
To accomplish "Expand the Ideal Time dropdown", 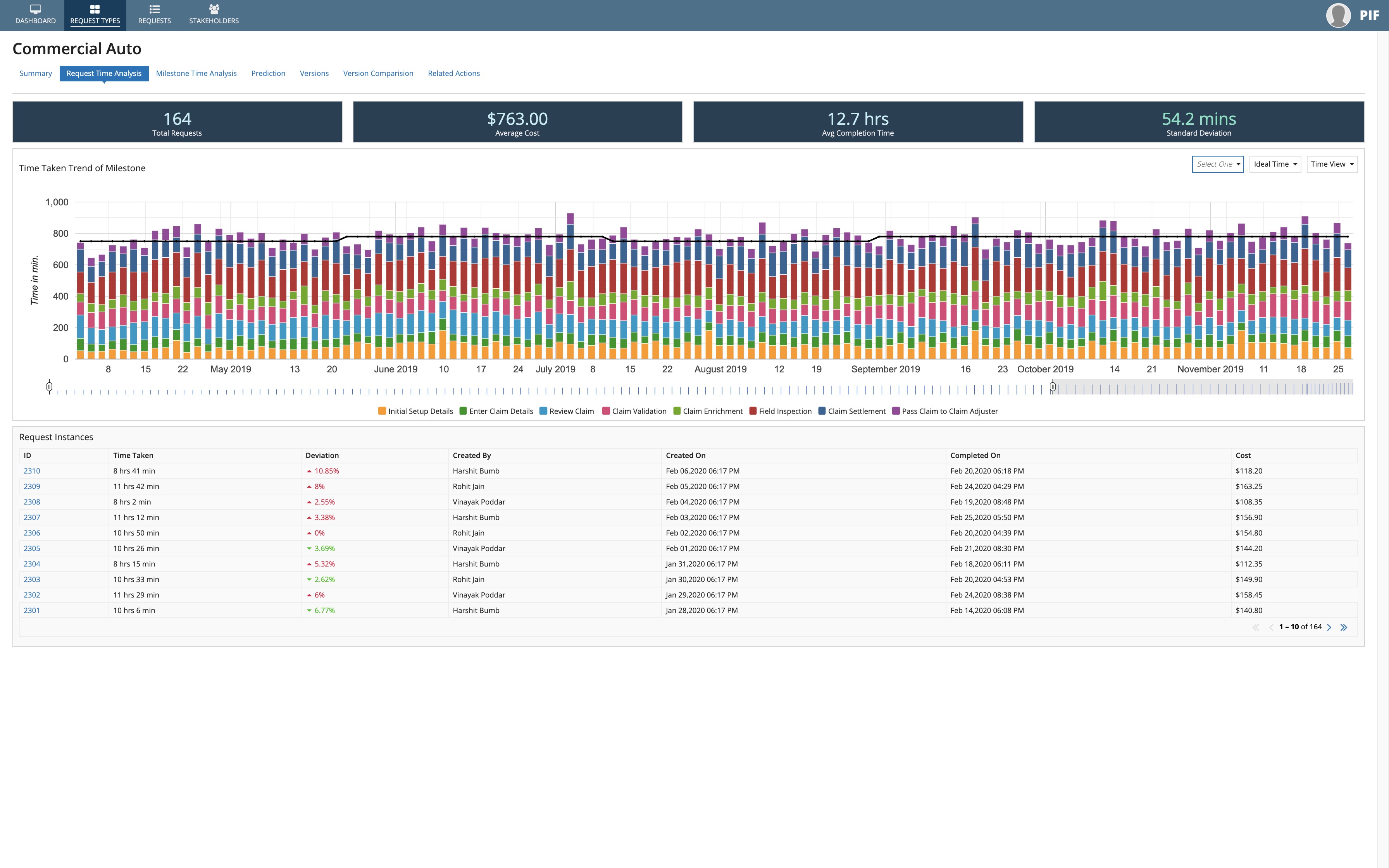I will point(1275,164).
